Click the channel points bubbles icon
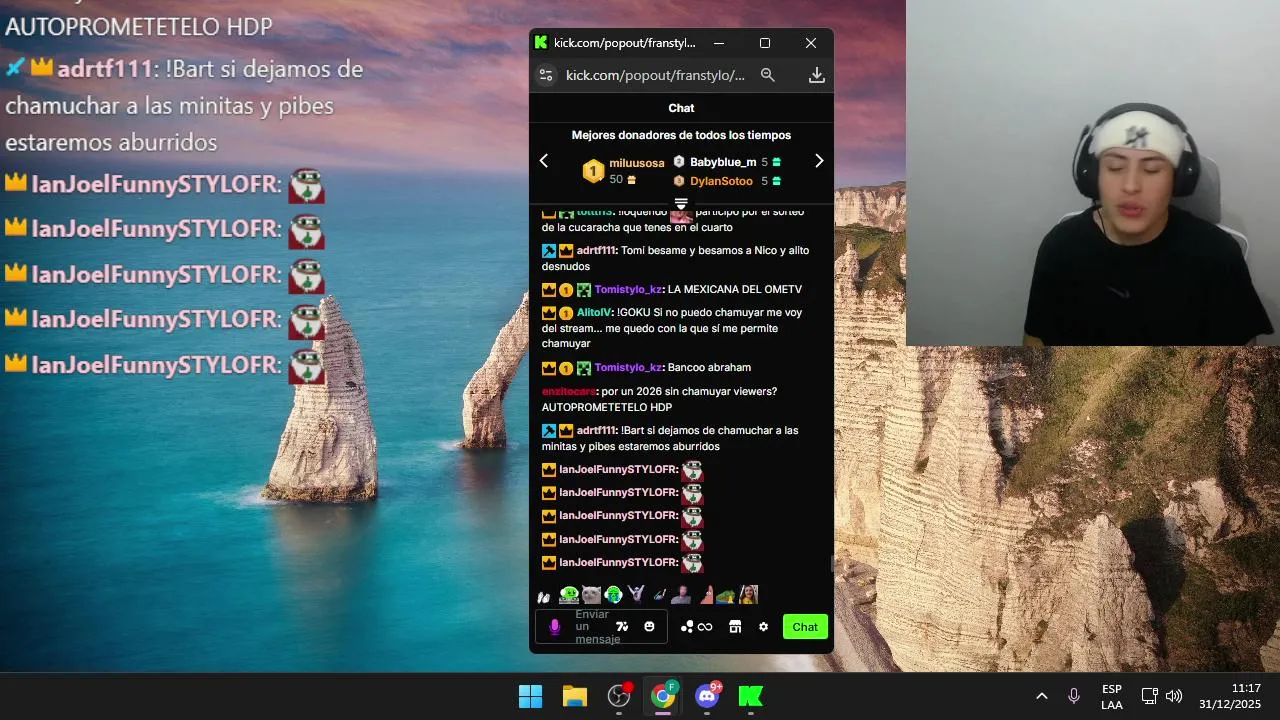 [x=687, y=627]
